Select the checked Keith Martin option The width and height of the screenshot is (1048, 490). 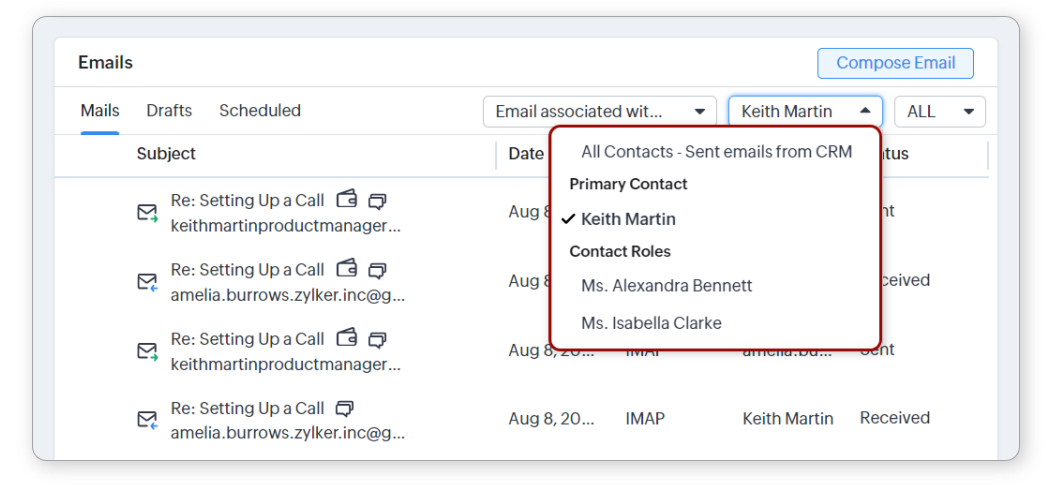628,219
